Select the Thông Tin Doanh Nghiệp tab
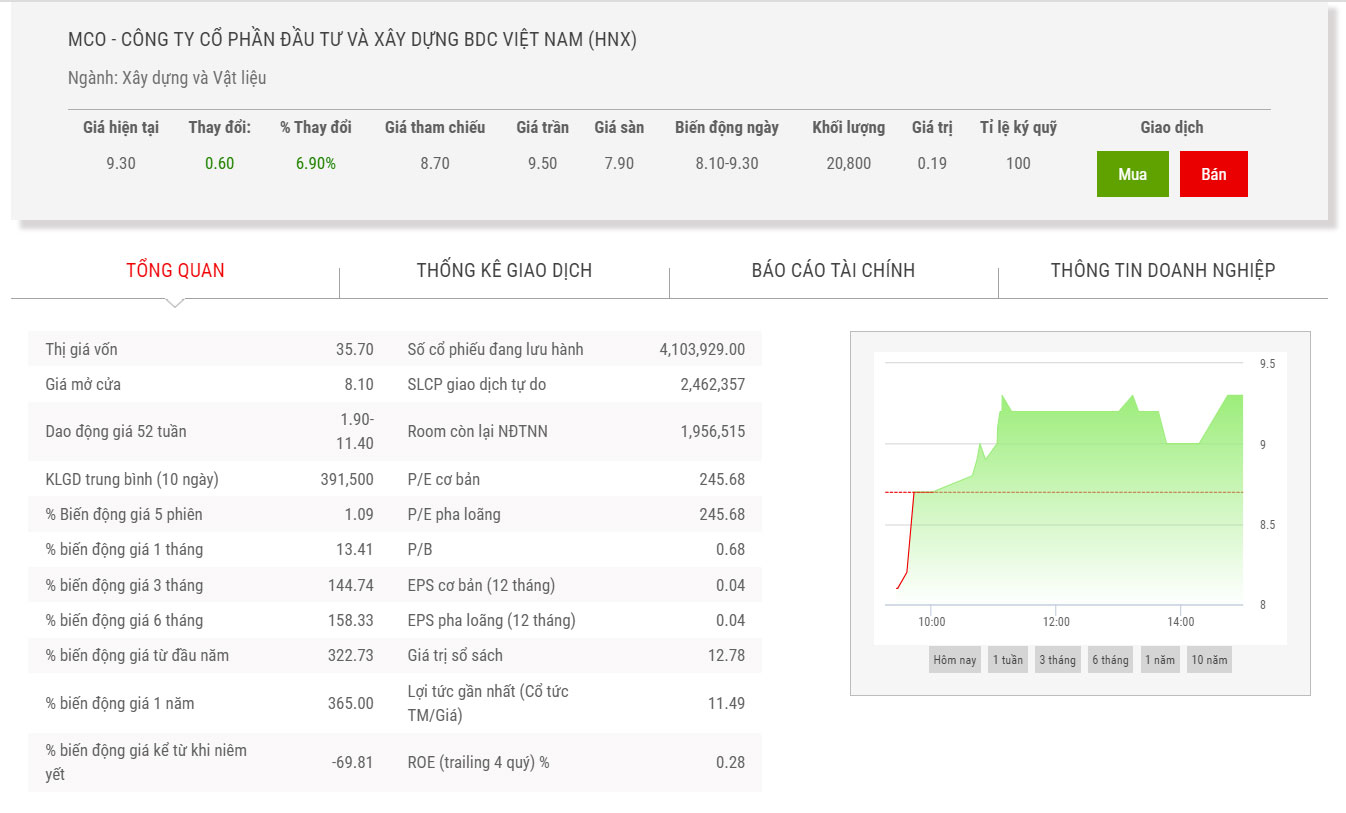Viewport: 1346px width, 813px height. (x=1162, y=270)
